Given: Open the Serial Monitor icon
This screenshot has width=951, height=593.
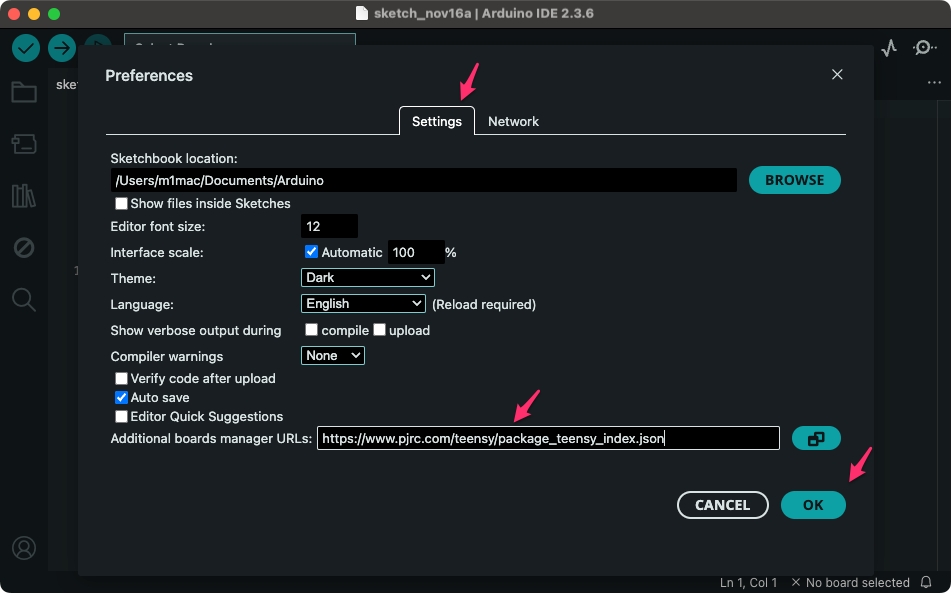Looking at the screenshot, I should 926,48.
